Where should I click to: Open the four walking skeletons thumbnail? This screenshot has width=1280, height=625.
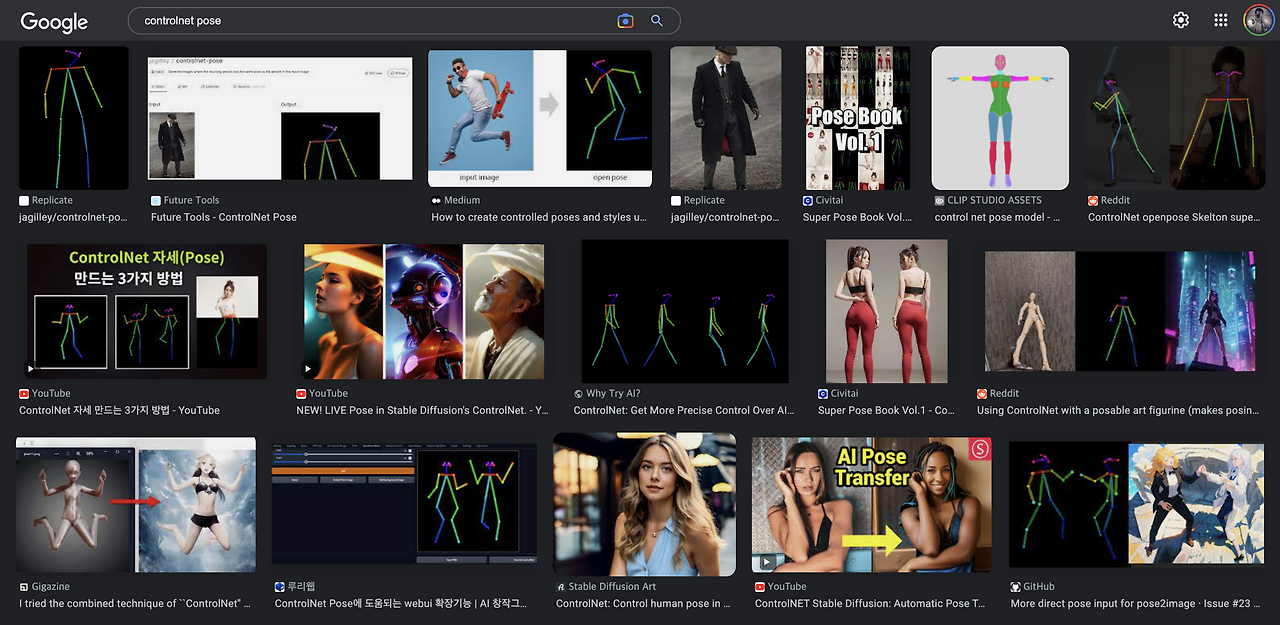[x=685, y=311]
